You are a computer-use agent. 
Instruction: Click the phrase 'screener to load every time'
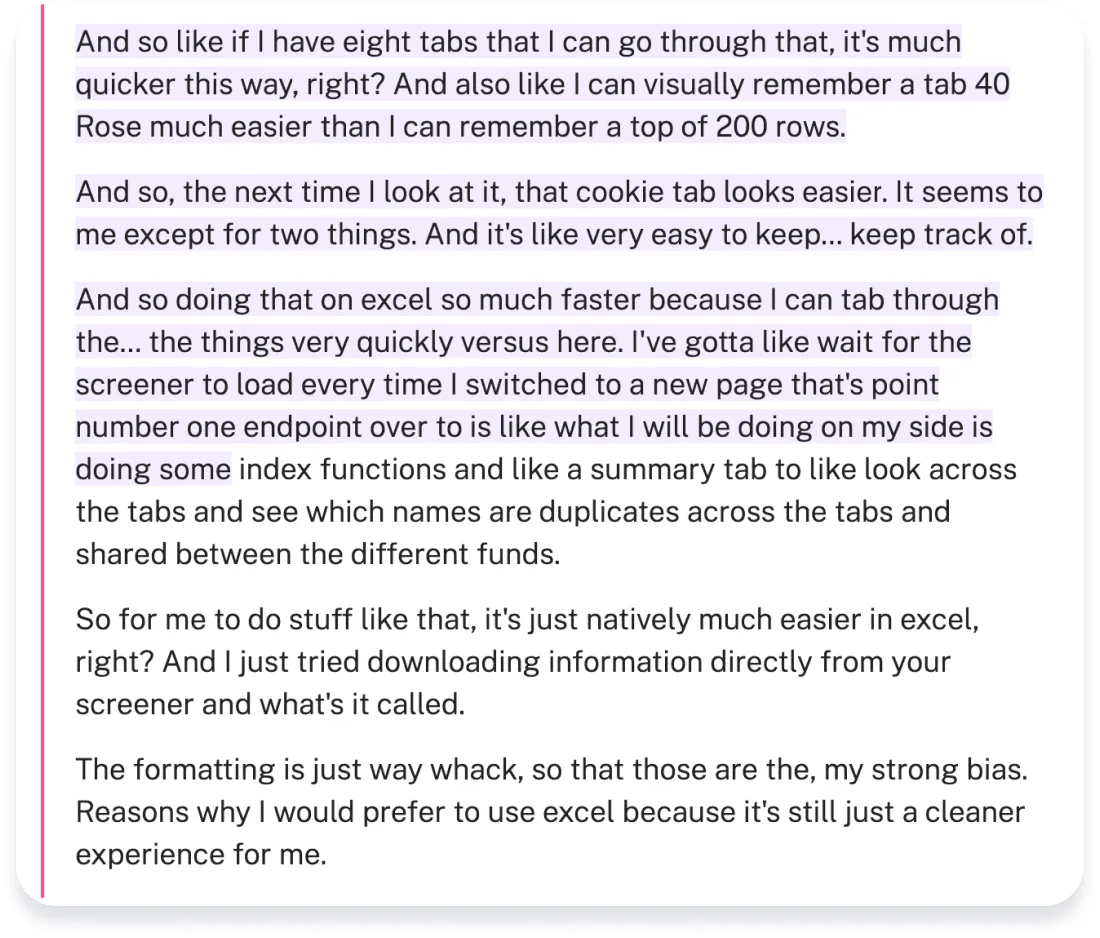click(x=259, y=385)
